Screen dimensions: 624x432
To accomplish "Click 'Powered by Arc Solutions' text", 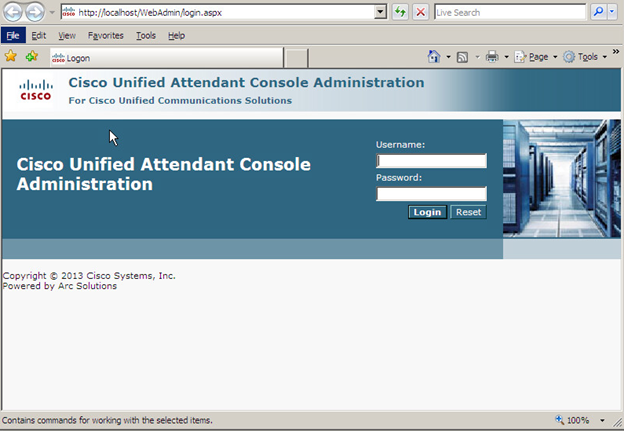I will (x=60, y=286).
